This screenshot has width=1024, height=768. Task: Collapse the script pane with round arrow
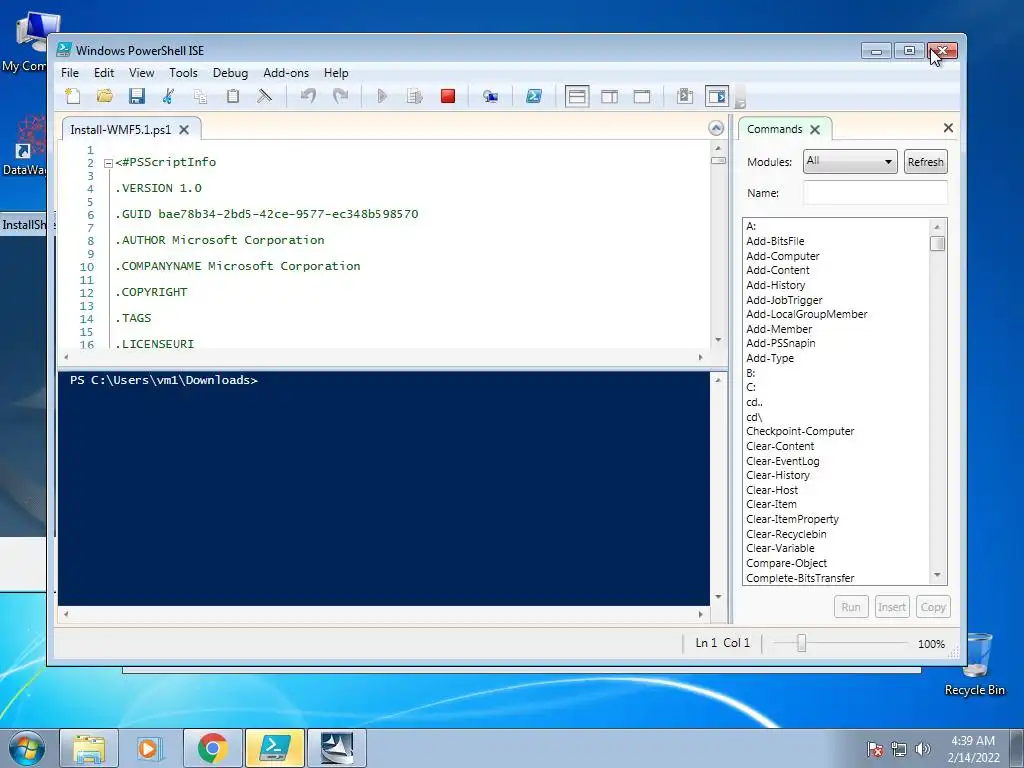pyautogui.click(x=716, y=128)
